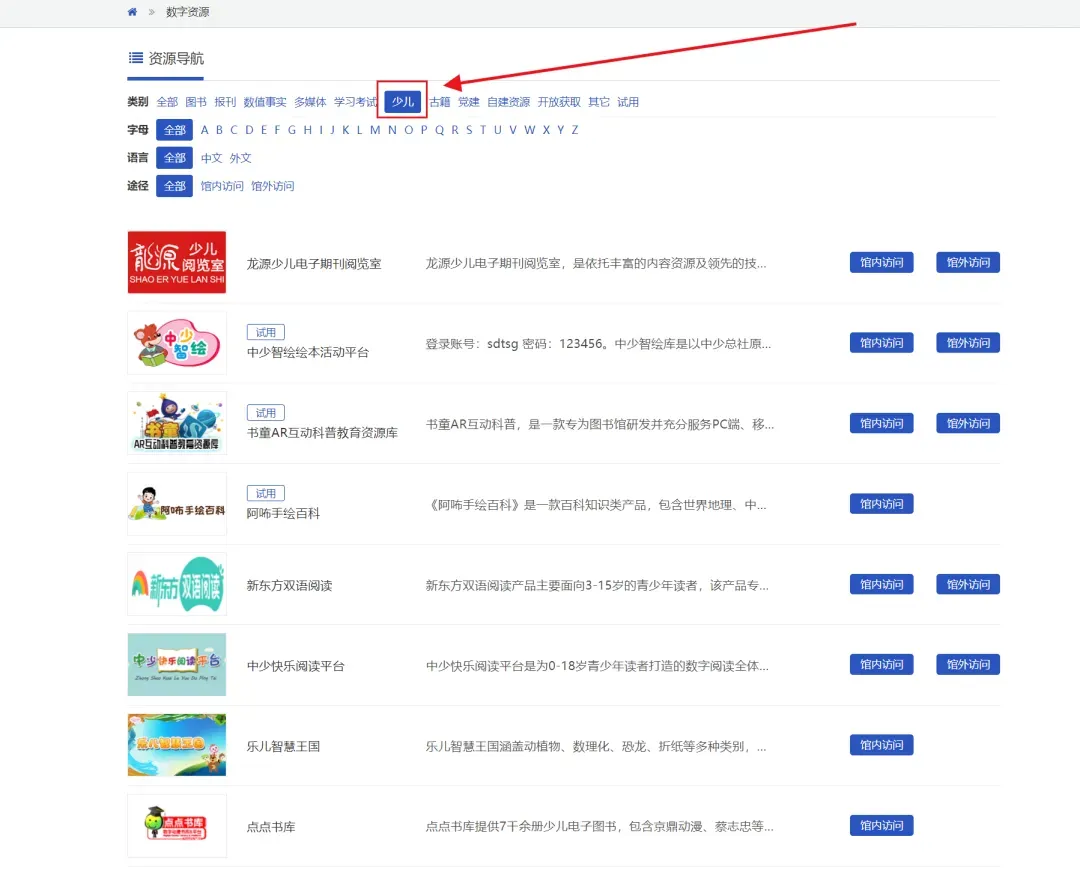Filter by letter Z
Screen dimensions: 1080x875
(575, 130)
